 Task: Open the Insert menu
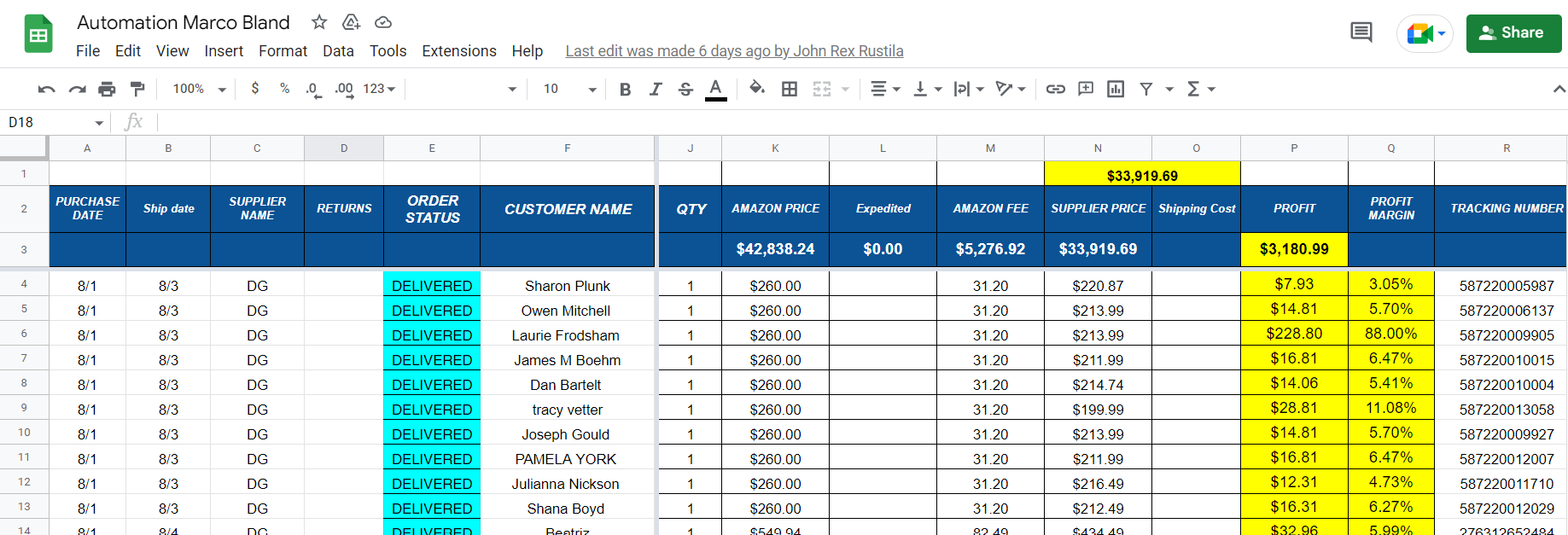pyautogui.click(x=224, y=51)
